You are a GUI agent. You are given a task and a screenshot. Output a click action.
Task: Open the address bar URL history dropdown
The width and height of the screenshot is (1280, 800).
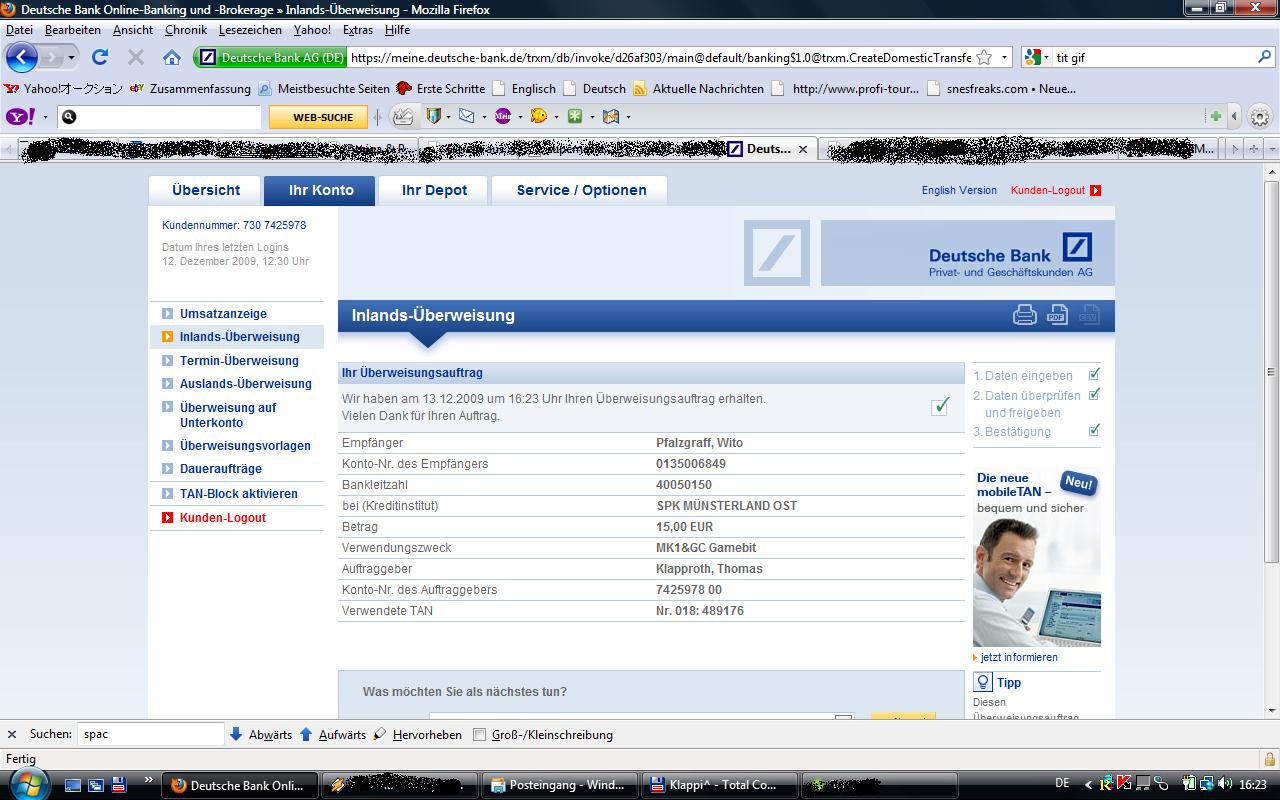(1005, 58)
